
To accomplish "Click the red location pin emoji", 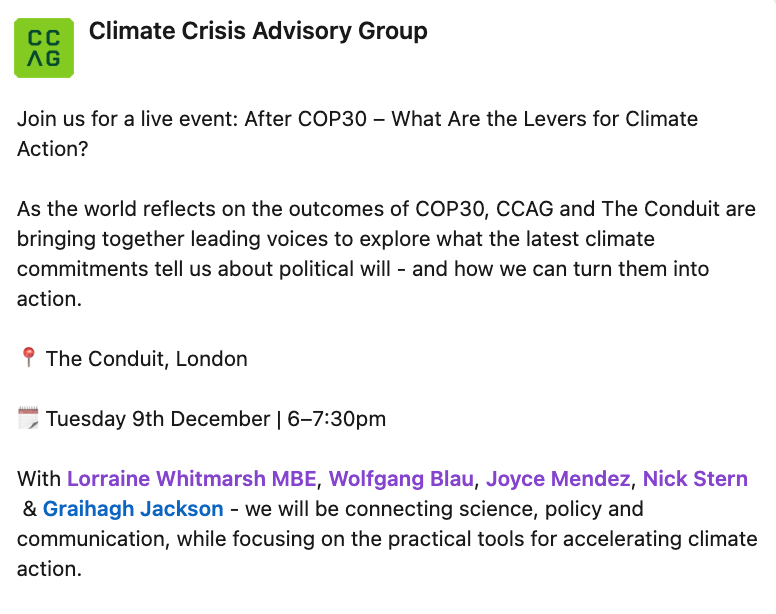I will pyautogui.click(x=28, y=359).
